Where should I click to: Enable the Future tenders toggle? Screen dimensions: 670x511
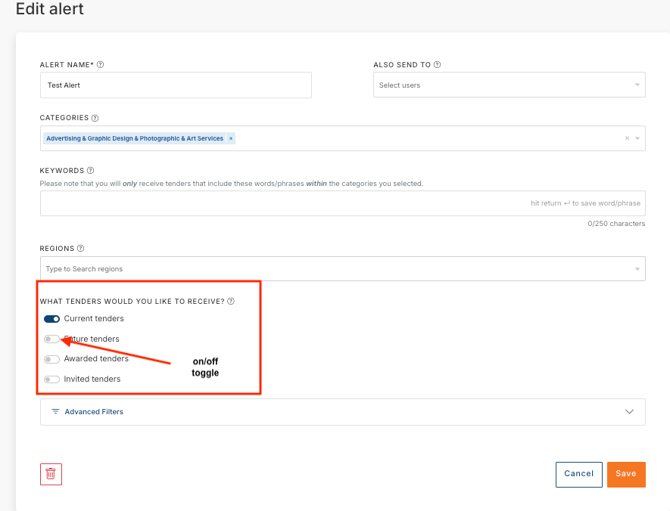(x=52, y=339)
